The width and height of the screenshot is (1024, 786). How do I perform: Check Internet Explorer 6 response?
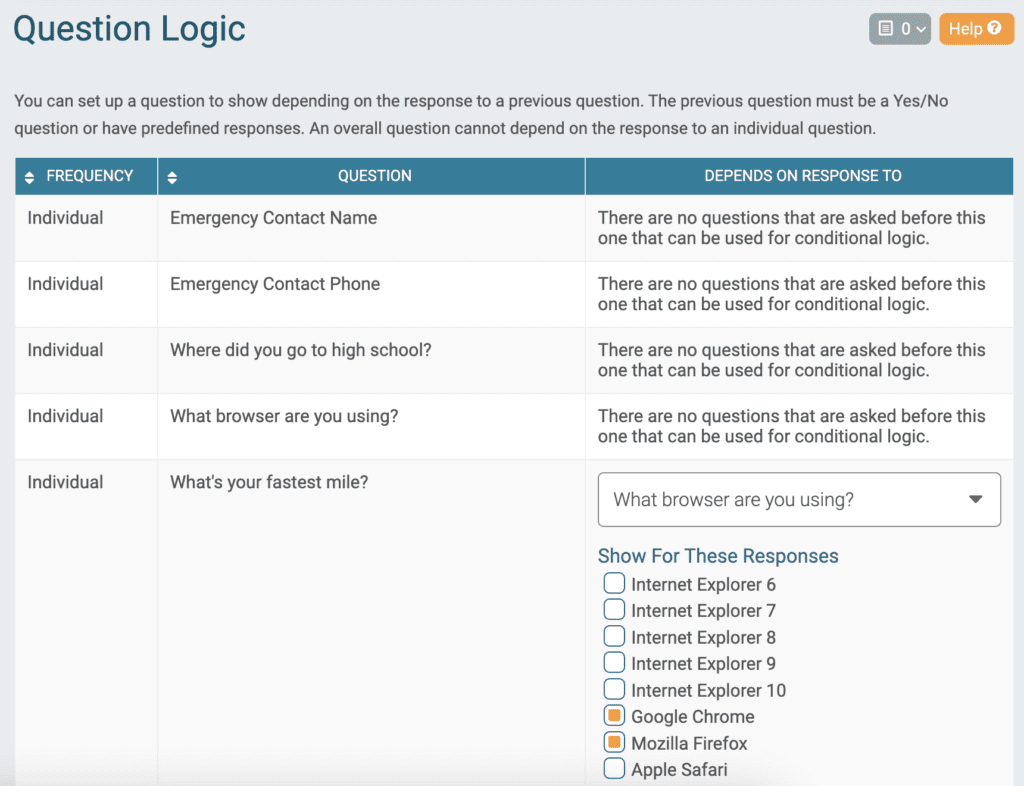pos(614,583)
